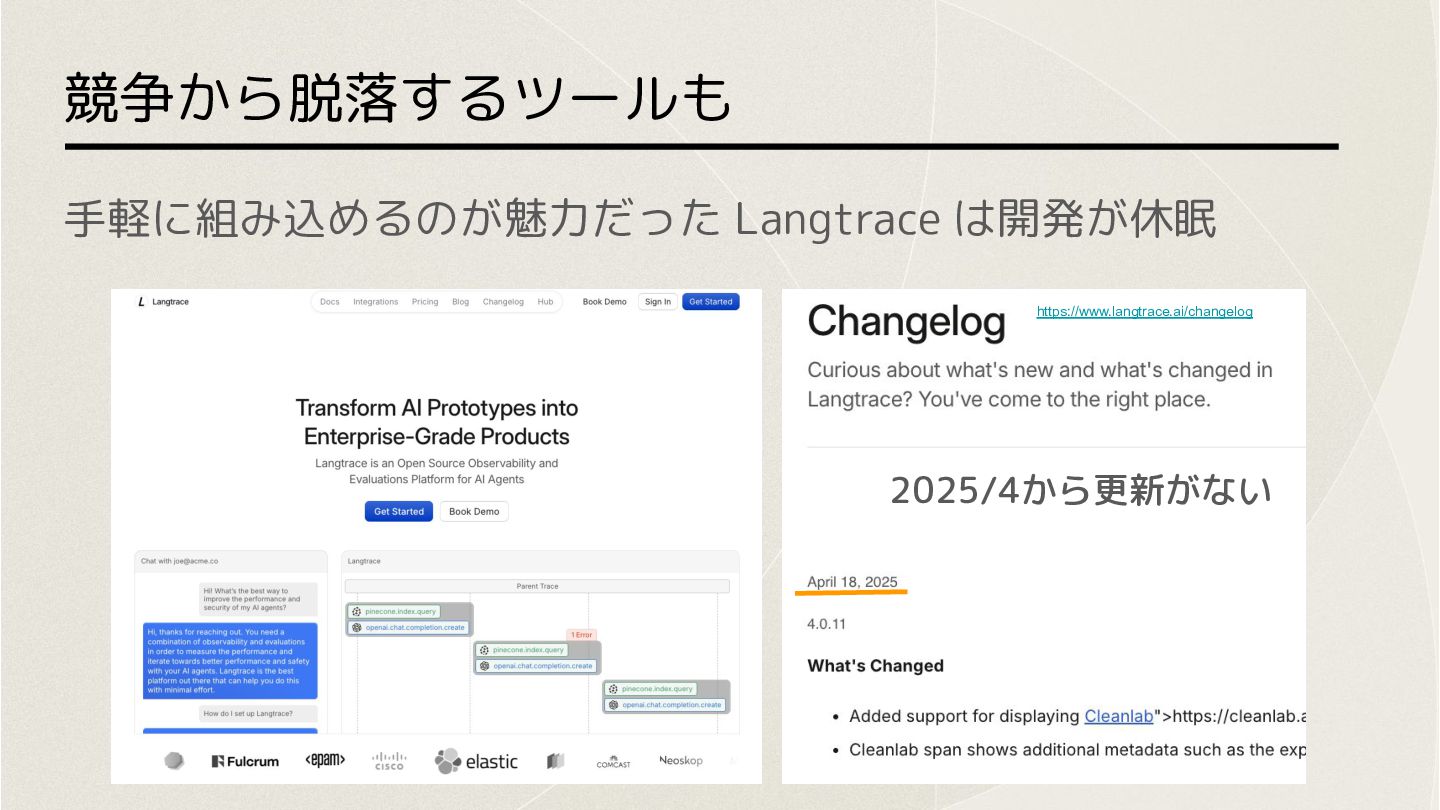
Task: Click the Get Started button in the header
Action: pyautogui.click(x=711, y=302)
